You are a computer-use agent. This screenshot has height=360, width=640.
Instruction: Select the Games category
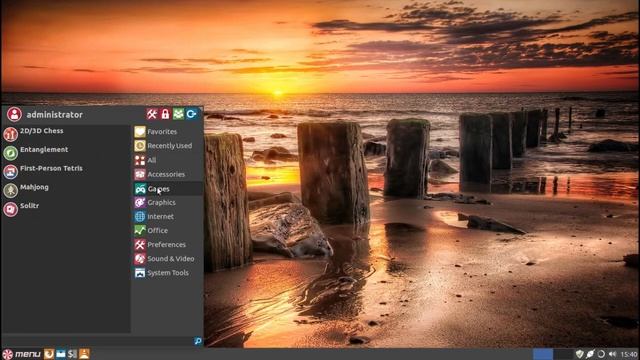168,189
